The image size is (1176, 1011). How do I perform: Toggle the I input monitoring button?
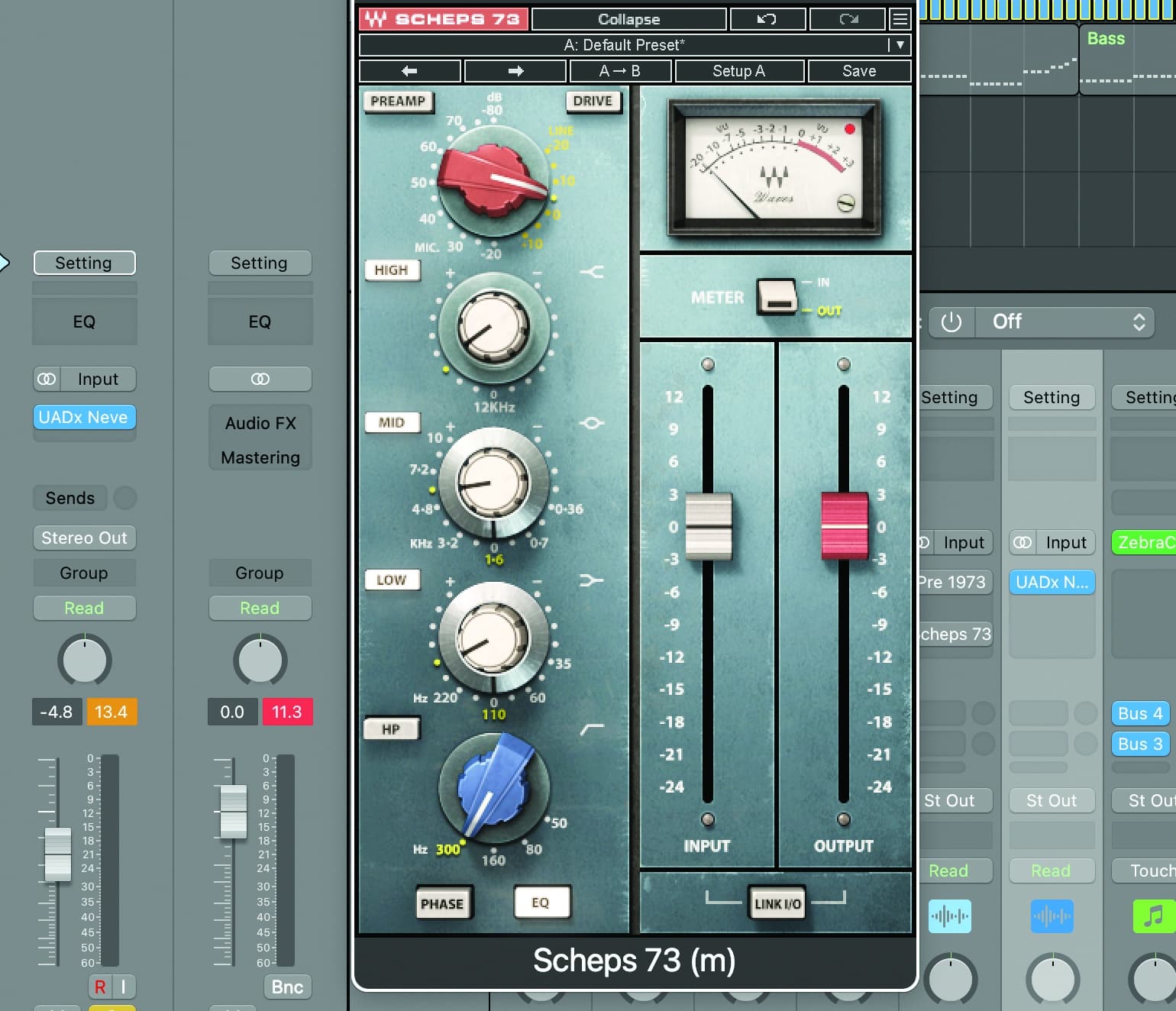(x=124, y=987)
